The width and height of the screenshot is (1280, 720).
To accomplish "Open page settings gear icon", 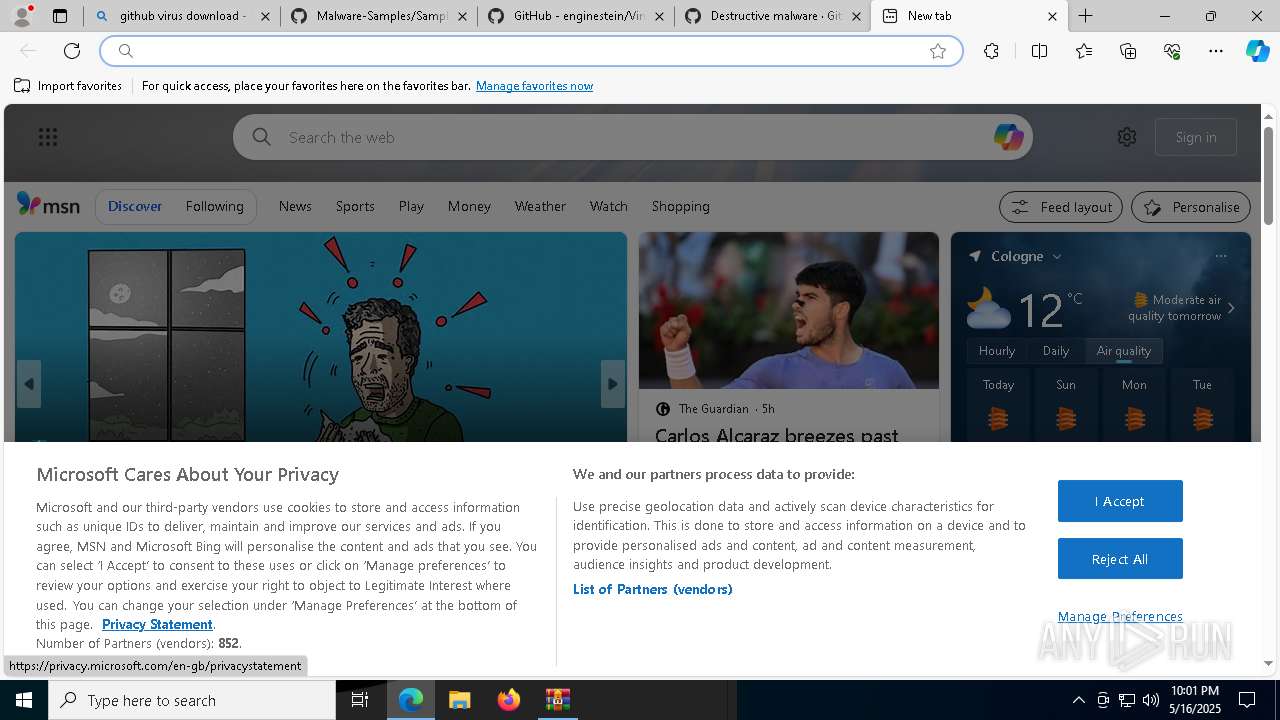I will (x=1127, y=137).
